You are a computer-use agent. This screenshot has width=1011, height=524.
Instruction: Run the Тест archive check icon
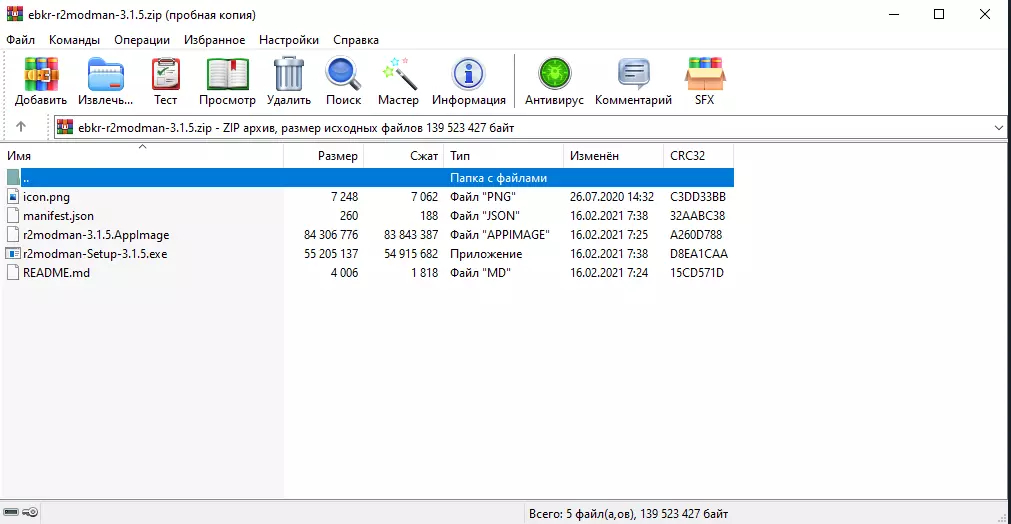coord(166,74)
